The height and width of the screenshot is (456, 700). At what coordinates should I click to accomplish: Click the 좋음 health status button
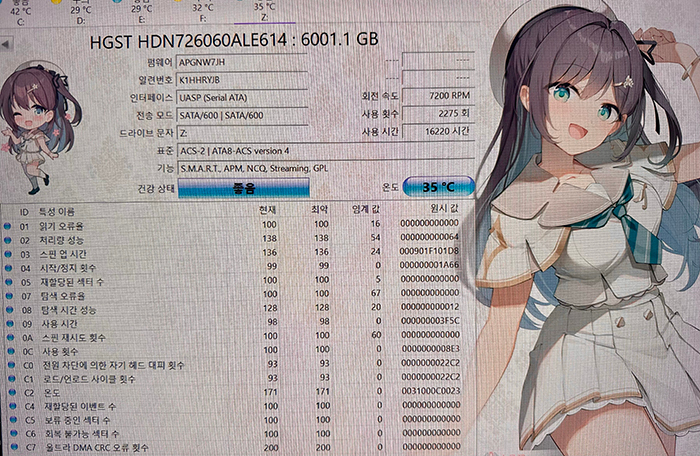[244, 188]
